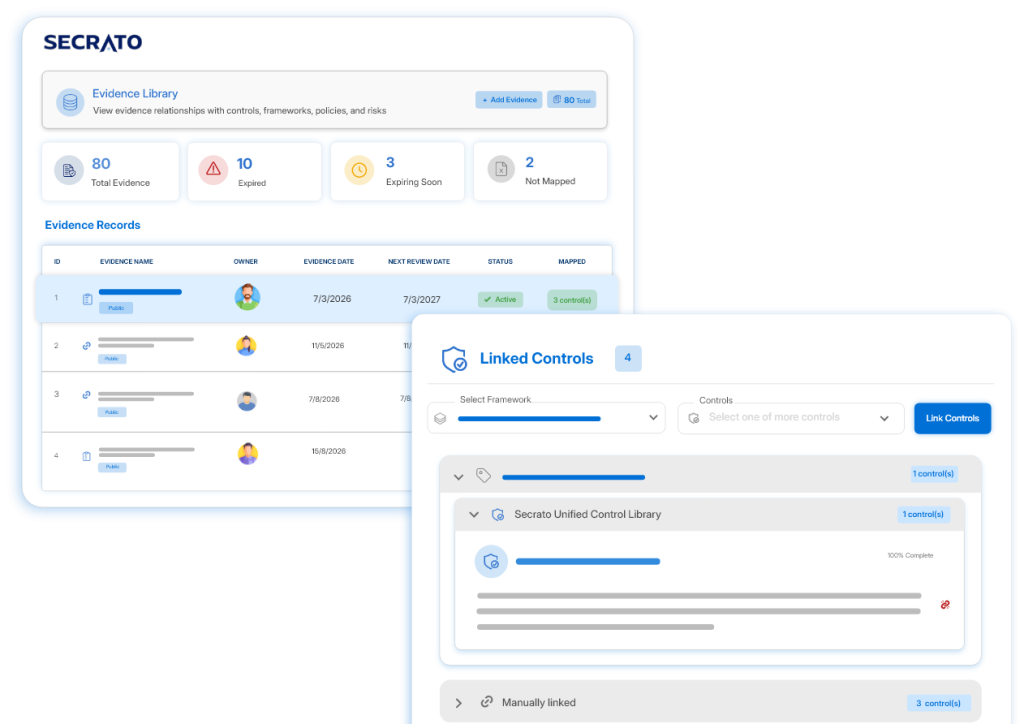Click the Expiring Soon clock icon
Image resolution: width=1024 pixels, height=724 pixels.
[359, 170]
